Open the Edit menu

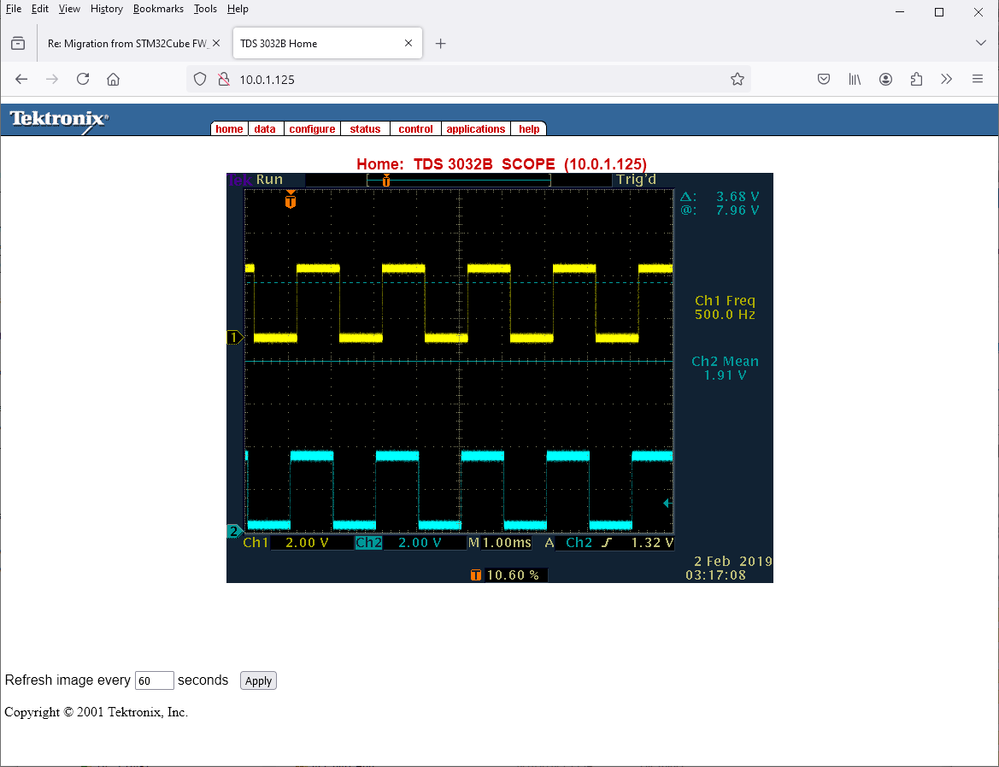[40, 9]
